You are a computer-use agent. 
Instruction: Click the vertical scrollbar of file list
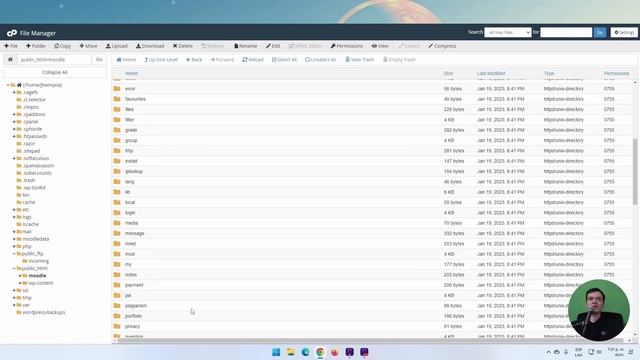coord(635,171)
